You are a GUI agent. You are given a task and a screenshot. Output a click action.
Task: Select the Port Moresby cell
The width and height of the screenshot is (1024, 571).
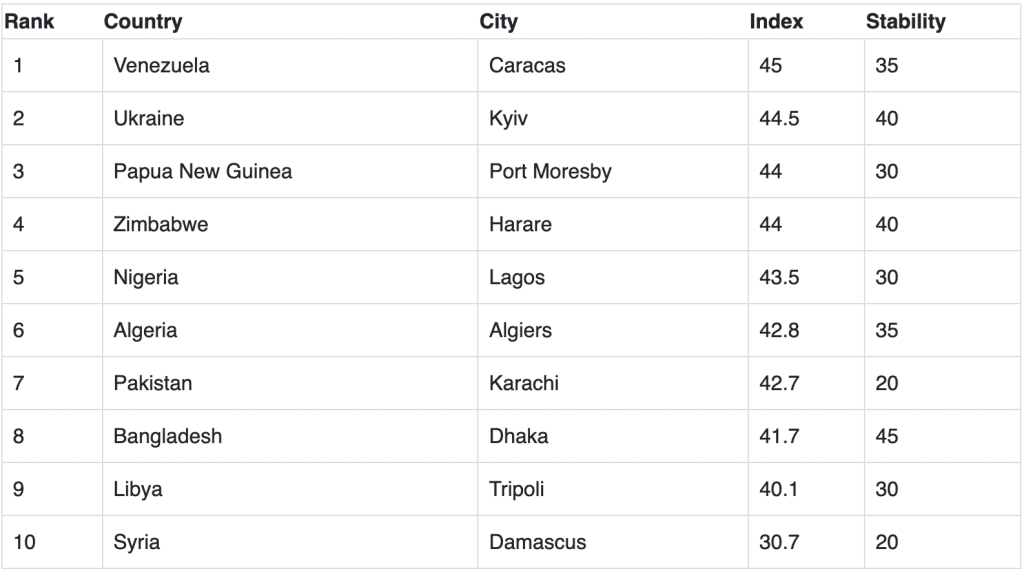(613, 171)
